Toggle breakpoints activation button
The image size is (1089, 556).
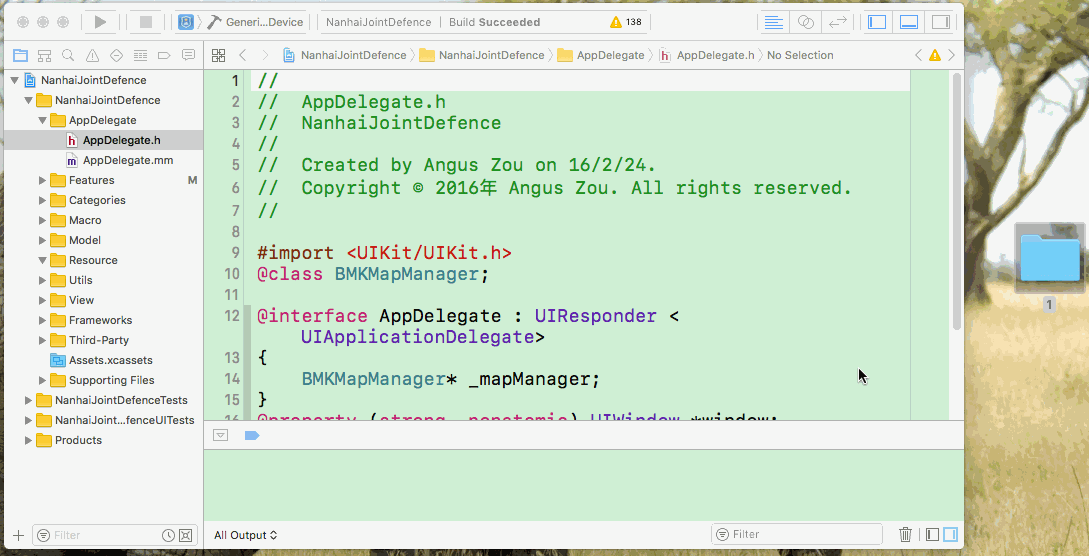tap(251, 435)
